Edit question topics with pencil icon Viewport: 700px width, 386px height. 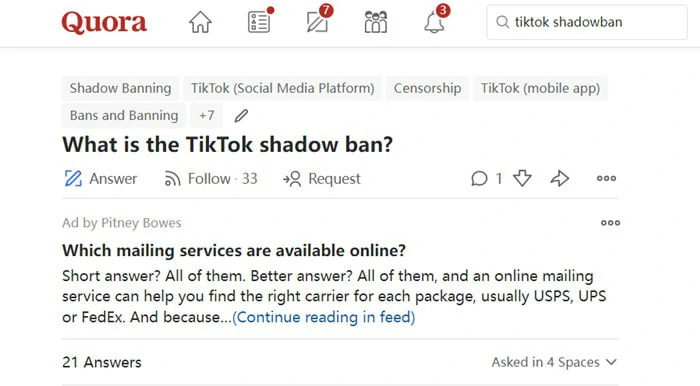pos(241,116)
